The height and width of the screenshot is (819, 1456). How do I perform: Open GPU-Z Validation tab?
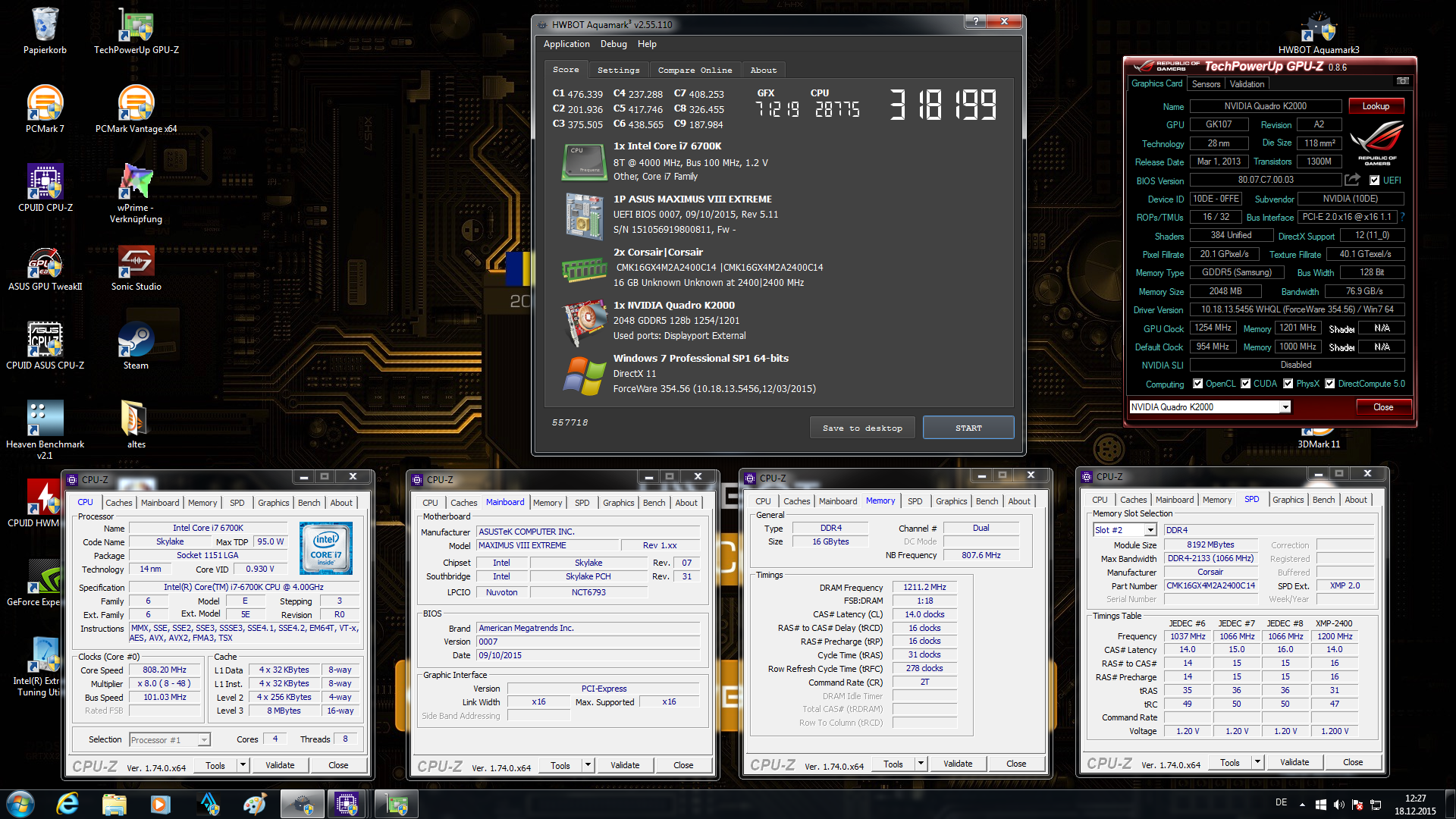pos(1247,84)
